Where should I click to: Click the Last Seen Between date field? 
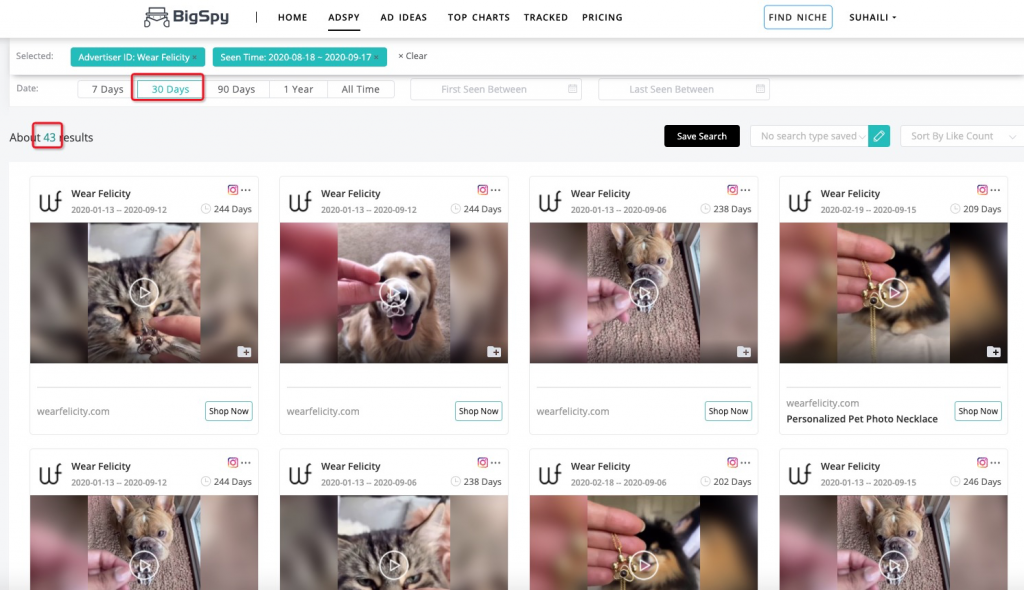click(684, 89)
